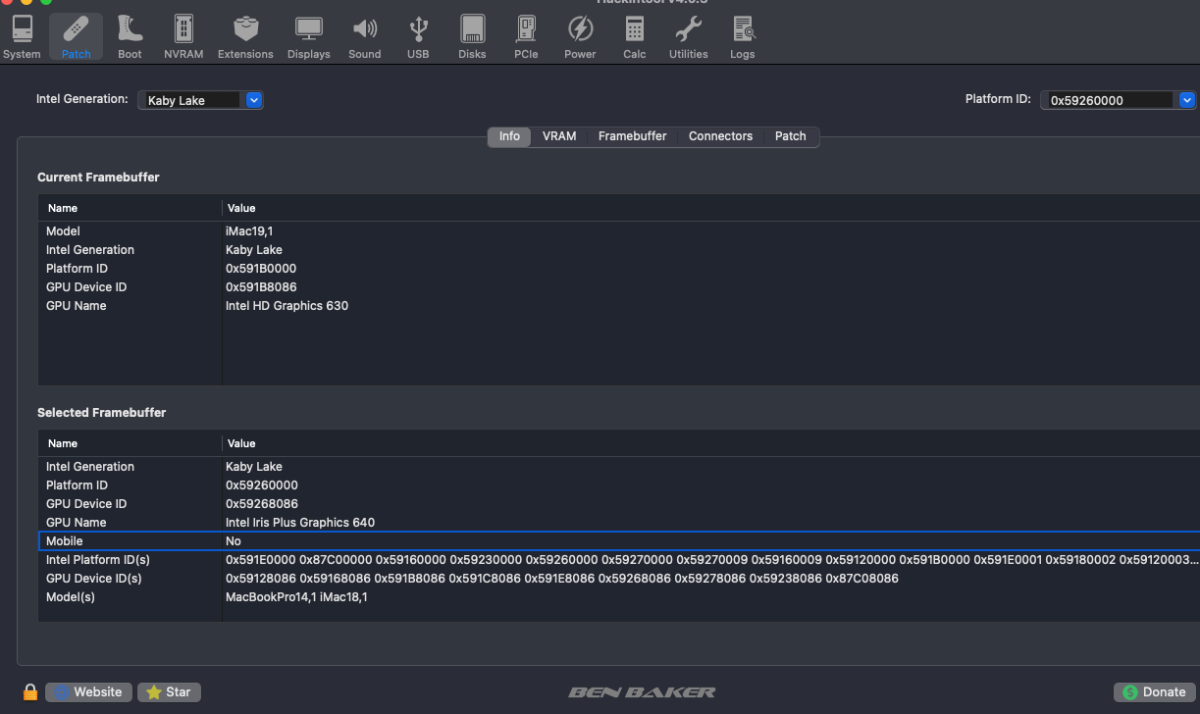Click the Star button
1200x714 pixels.
tap(169, 692)
